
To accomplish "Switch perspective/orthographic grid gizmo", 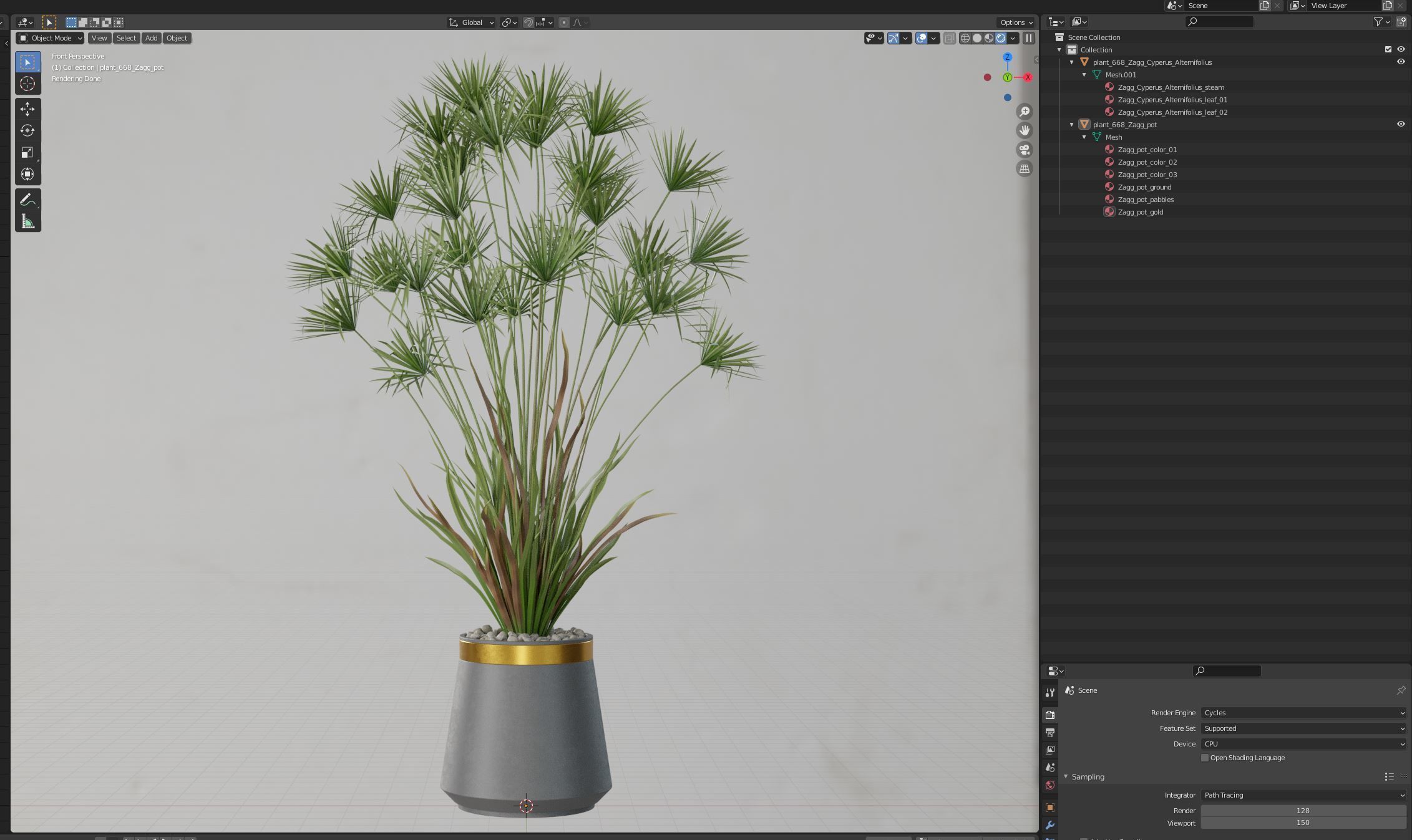I will click(x=1025, y=168).
